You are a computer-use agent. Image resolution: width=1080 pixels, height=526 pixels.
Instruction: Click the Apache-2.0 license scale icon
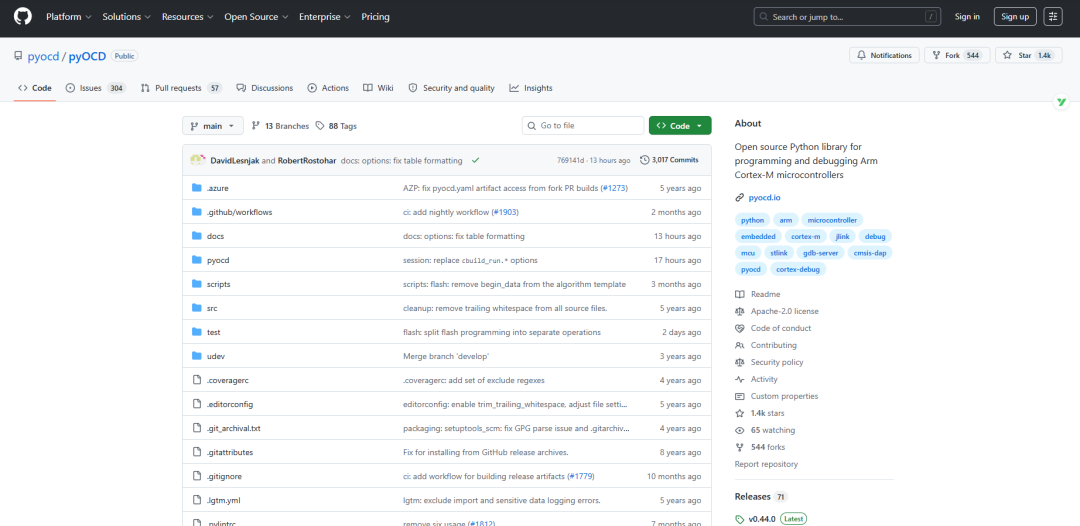coord(740,311)
